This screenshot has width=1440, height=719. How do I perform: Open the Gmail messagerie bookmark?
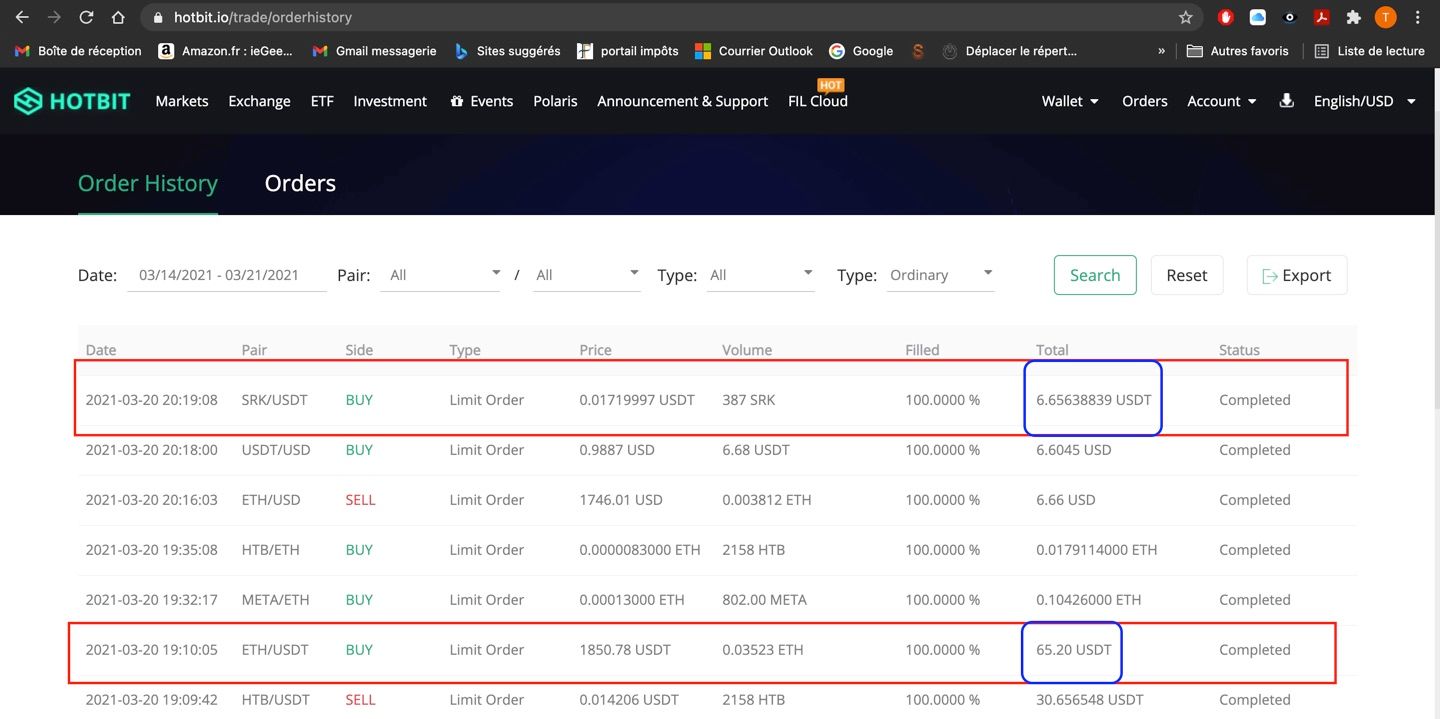375,51
